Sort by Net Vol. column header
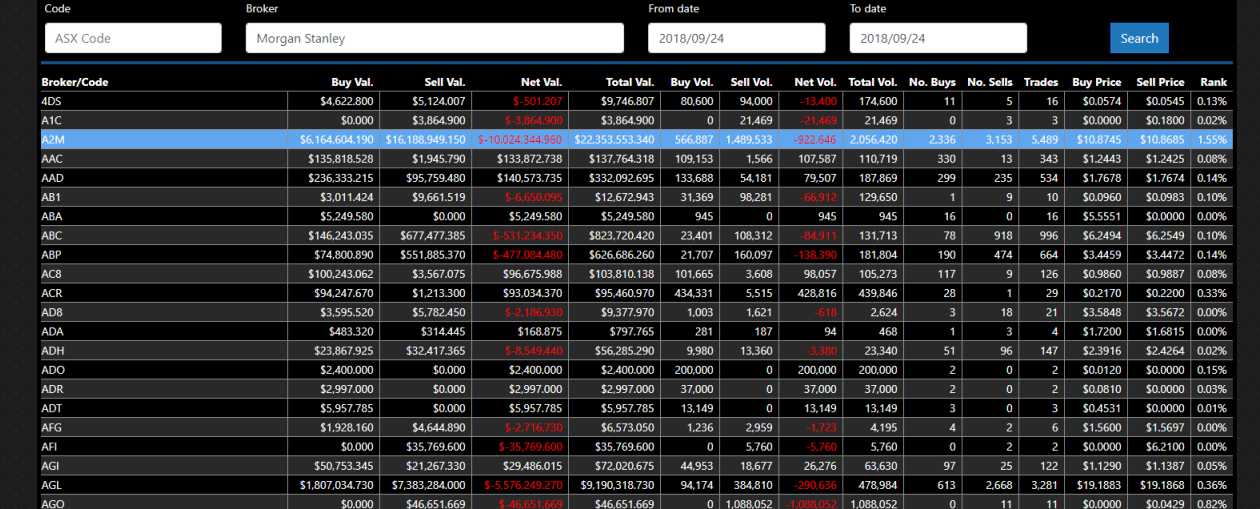1260x509 pixels. coord(815,82)
